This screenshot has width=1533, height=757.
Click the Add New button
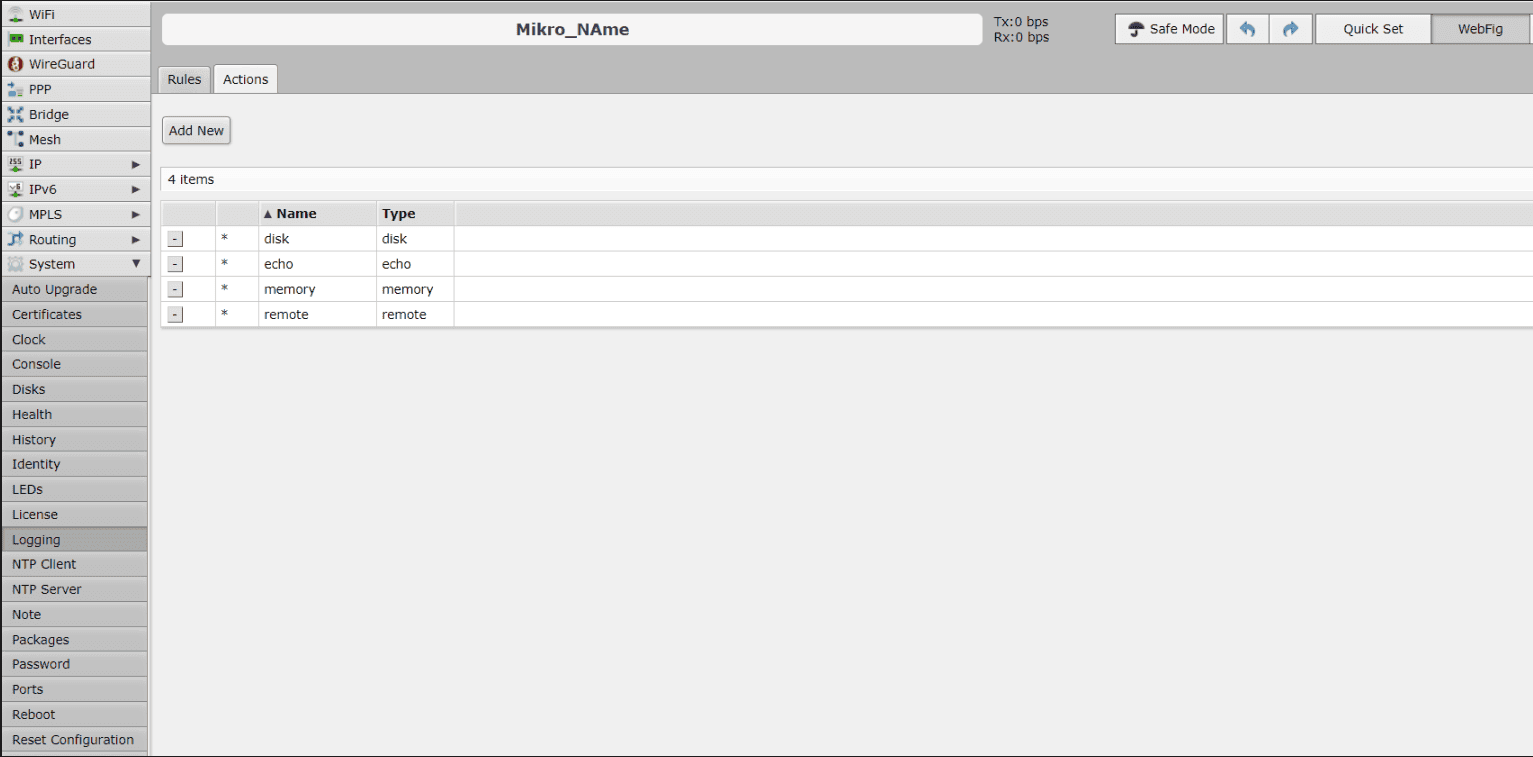click(196, 130)
